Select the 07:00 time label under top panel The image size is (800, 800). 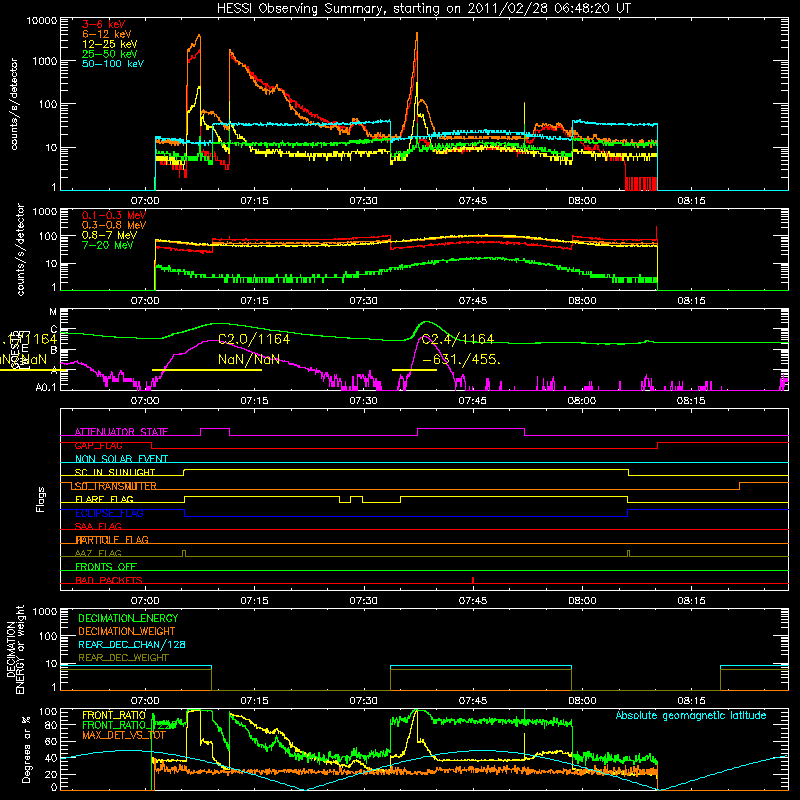click(x=145, y=201)
